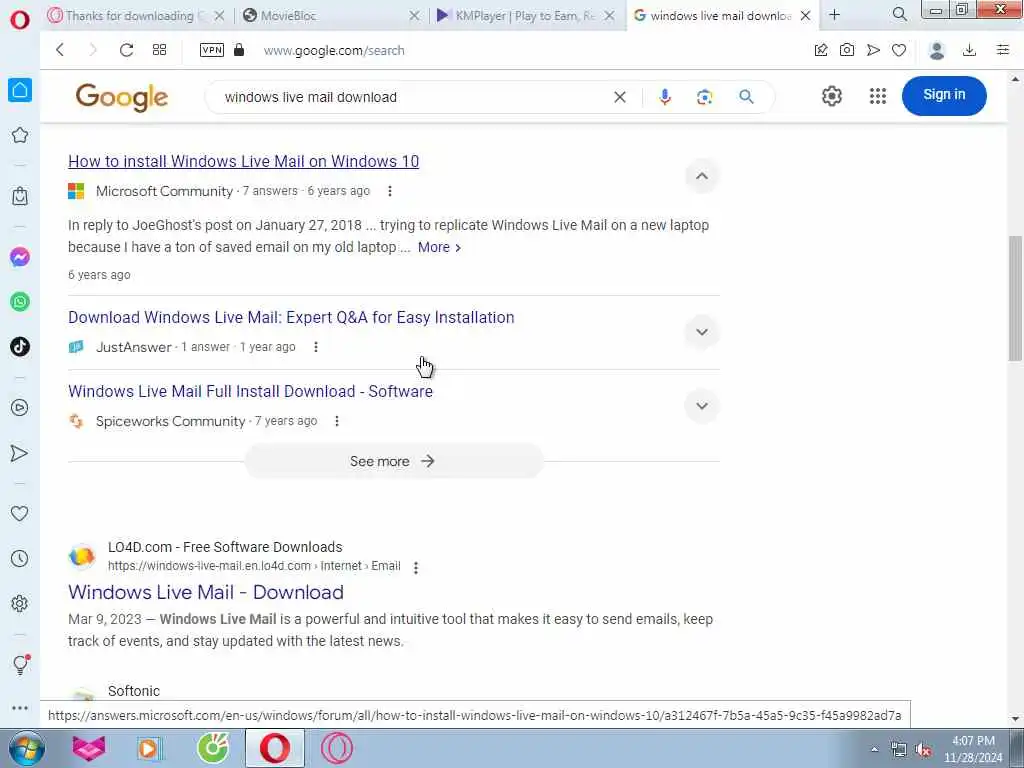
Task: Submit search with magnifier icon
Action: (746, 97)
